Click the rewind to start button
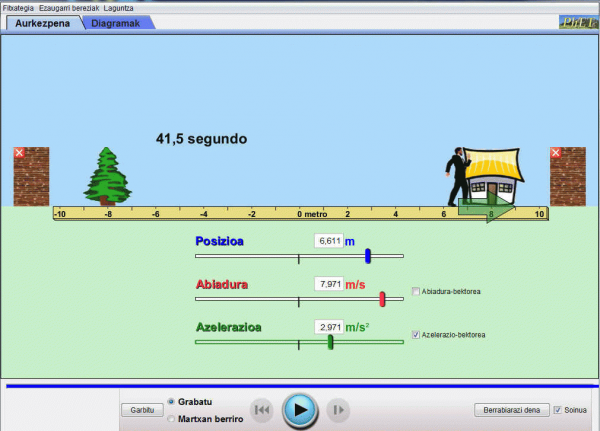Viewport: 600px width, 431px height. click(261, 409)
